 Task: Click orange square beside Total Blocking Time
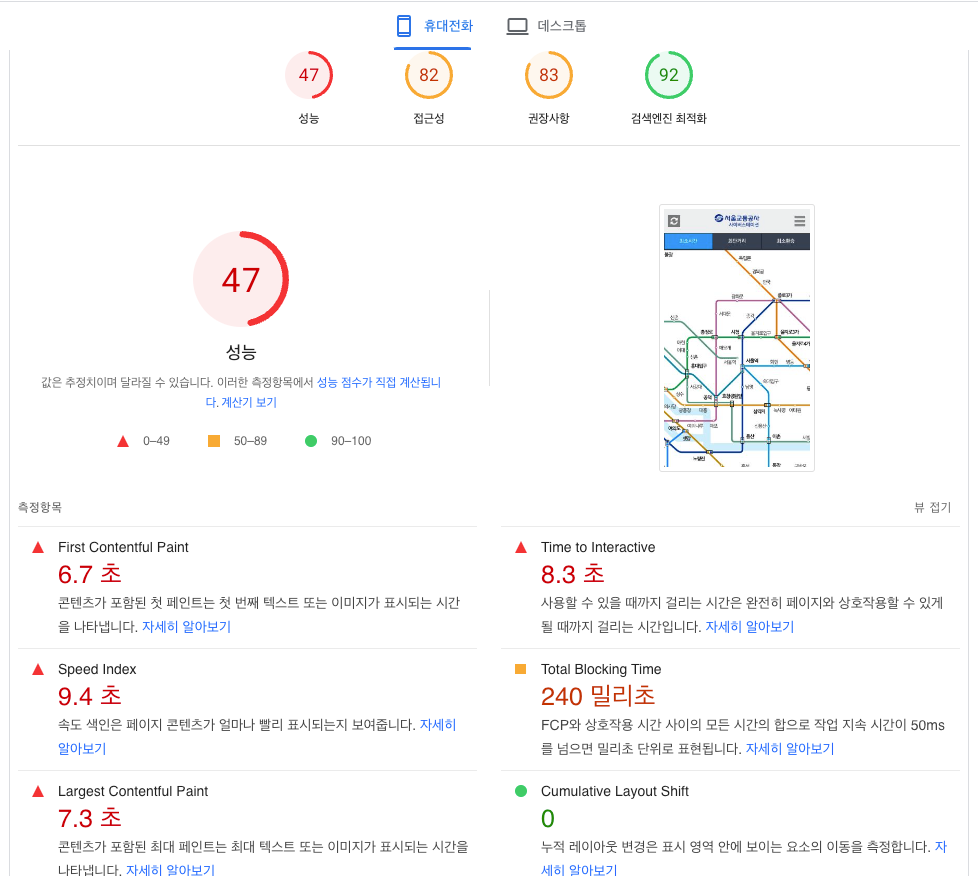(520, 669)
